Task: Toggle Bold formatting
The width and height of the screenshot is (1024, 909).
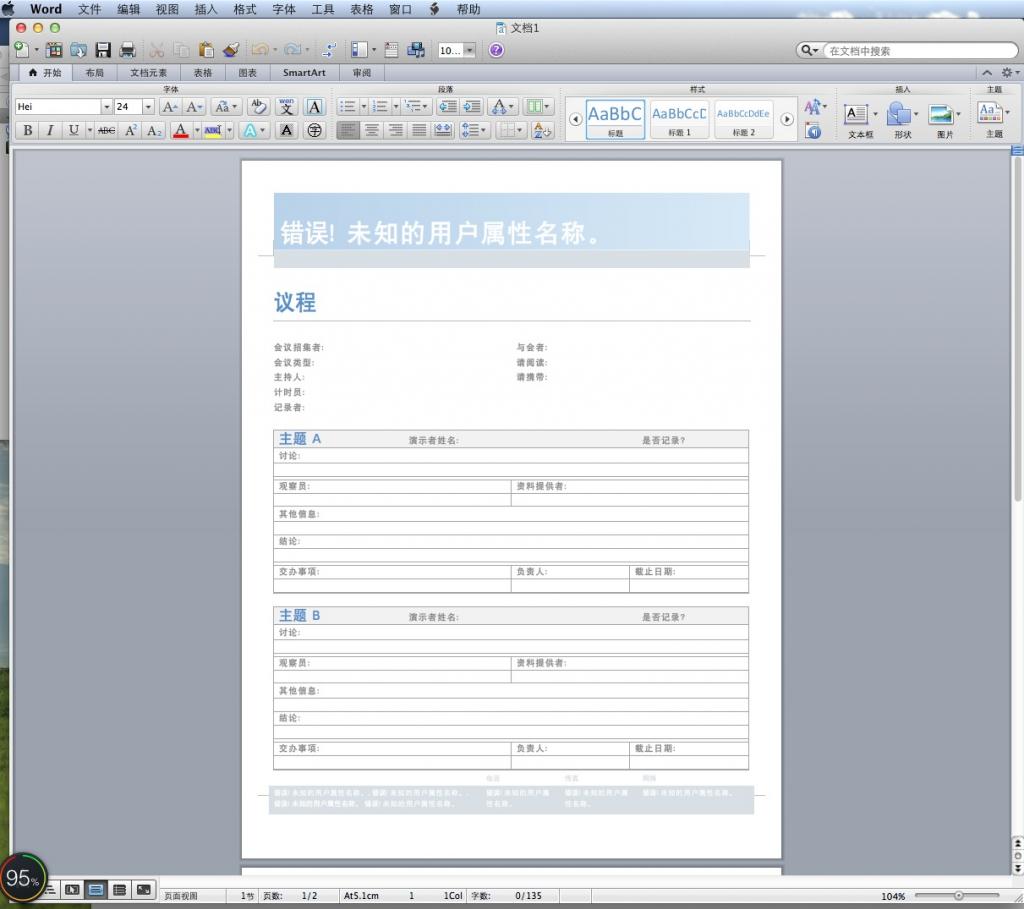Action: [x=27, y=131]
